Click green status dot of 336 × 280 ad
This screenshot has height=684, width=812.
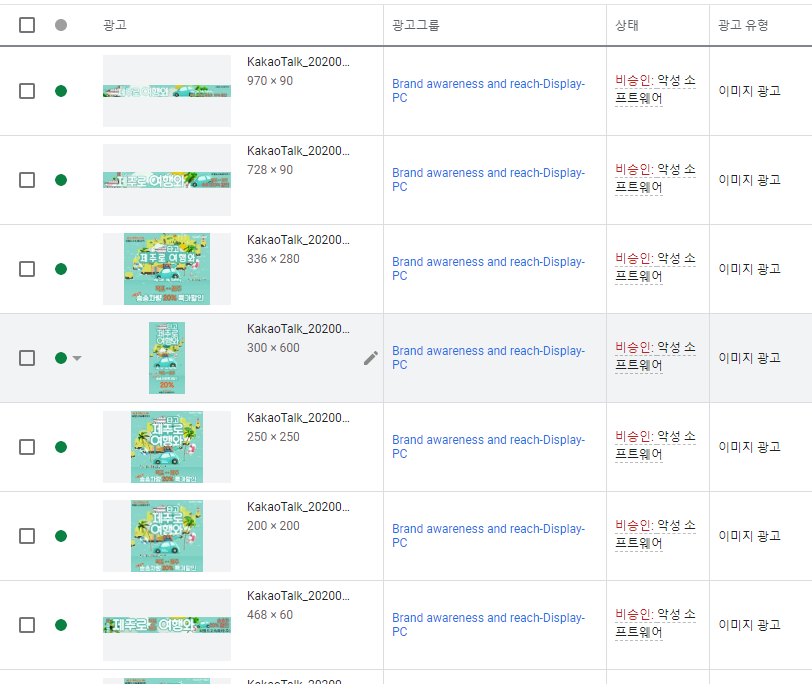(x=61, y=269)
